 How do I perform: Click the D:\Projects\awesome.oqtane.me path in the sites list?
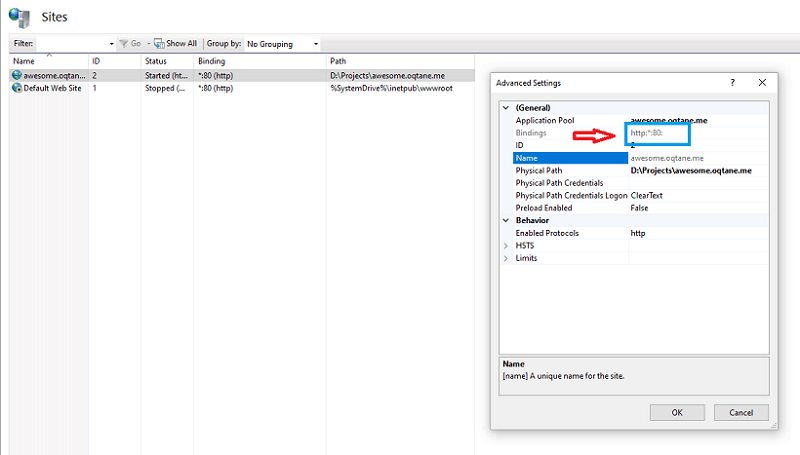coord(387,75)
